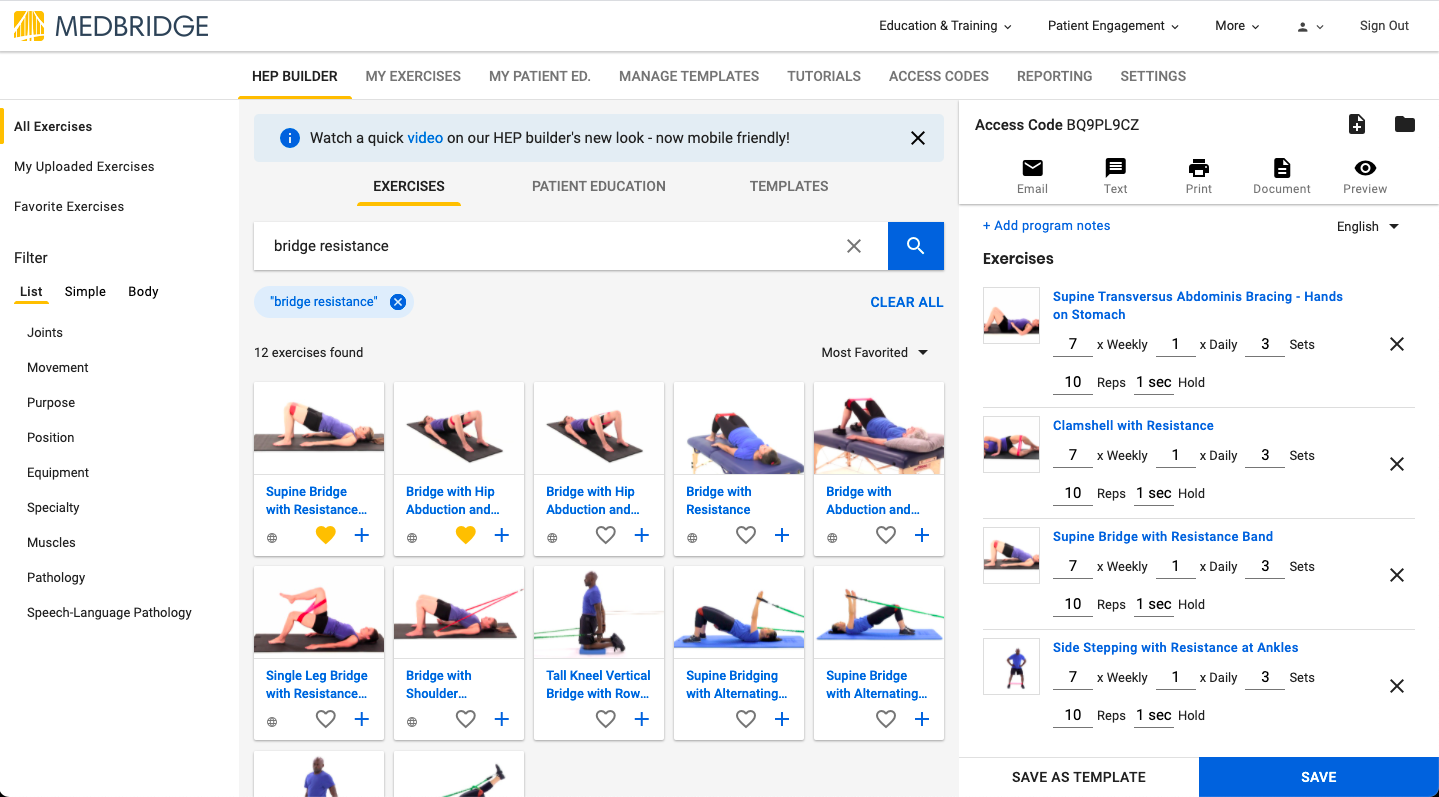The width and height of the screenshot is (1439, 797).
Task: Click the new program document-plus icon
Action: tap(1357, 125)
